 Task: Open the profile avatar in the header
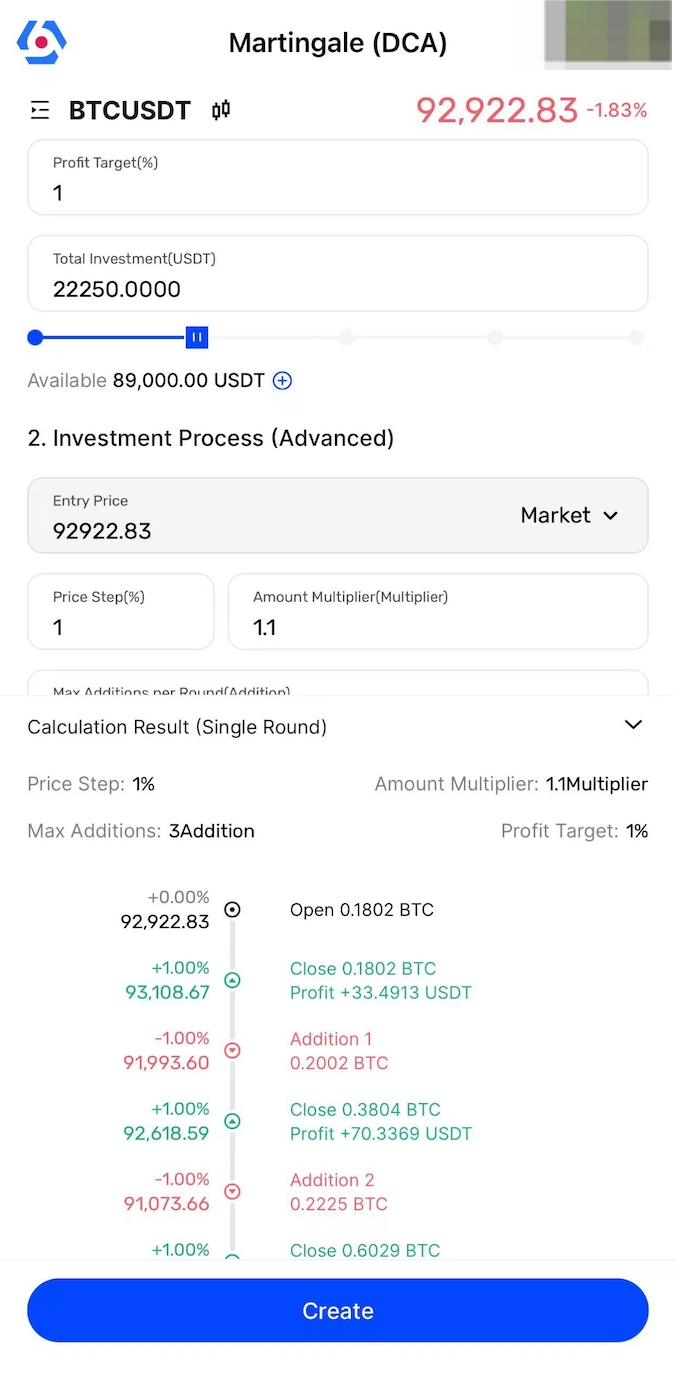608,34
